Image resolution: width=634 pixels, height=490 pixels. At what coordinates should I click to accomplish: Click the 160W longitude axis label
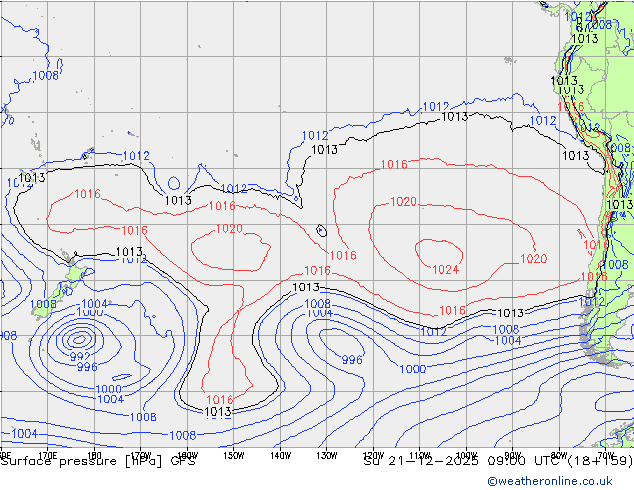point(187,456)
